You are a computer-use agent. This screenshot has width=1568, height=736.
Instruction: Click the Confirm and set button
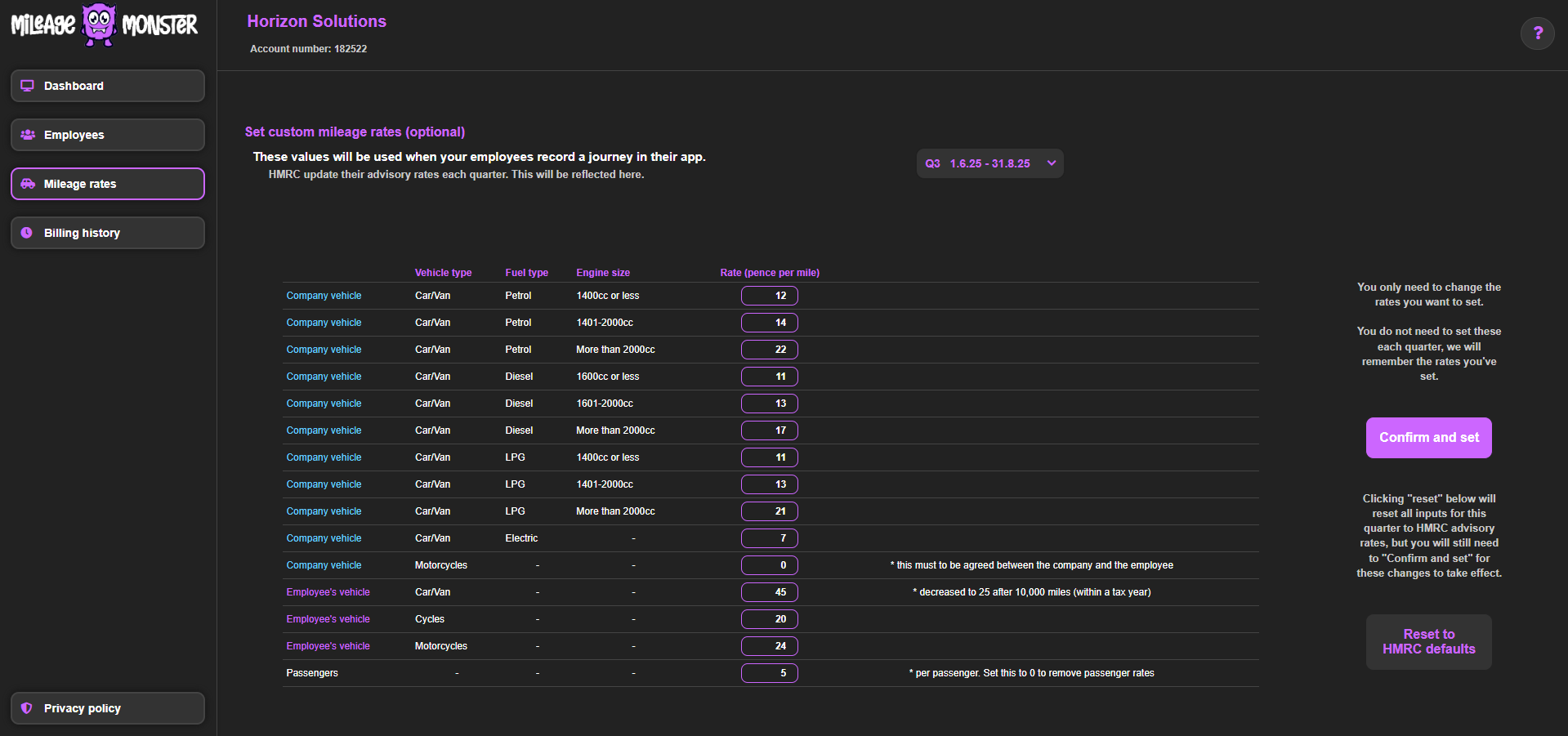1429,438
